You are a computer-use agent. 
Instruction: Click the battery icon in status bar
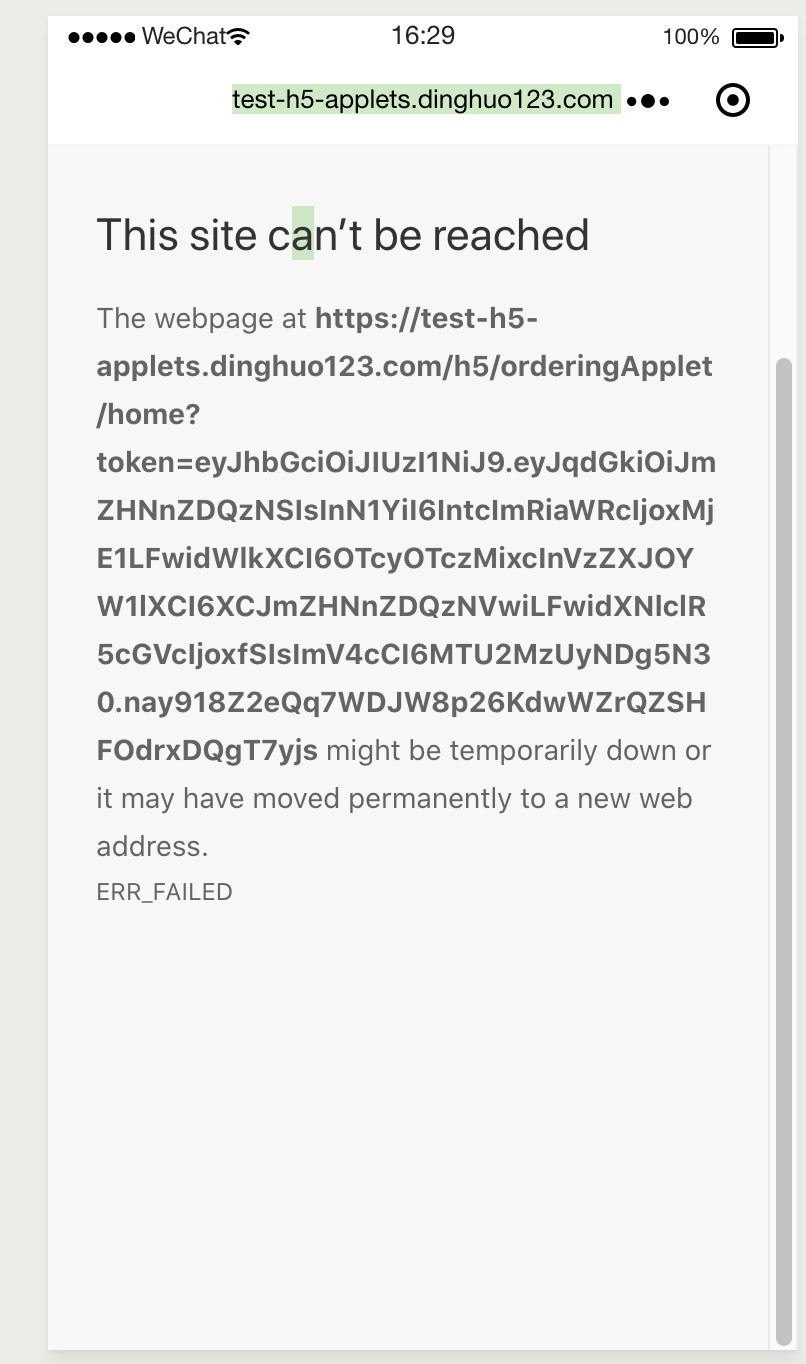(x=756, y=38)
